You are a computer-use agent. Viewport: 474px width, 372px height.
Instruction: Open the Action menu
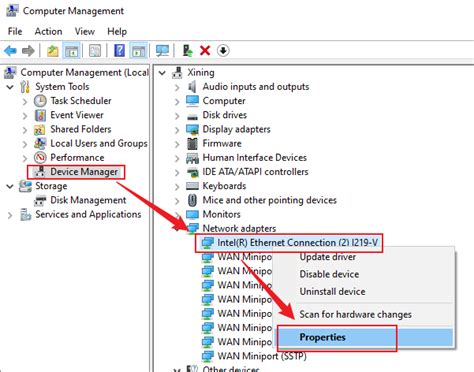[48, 31]
